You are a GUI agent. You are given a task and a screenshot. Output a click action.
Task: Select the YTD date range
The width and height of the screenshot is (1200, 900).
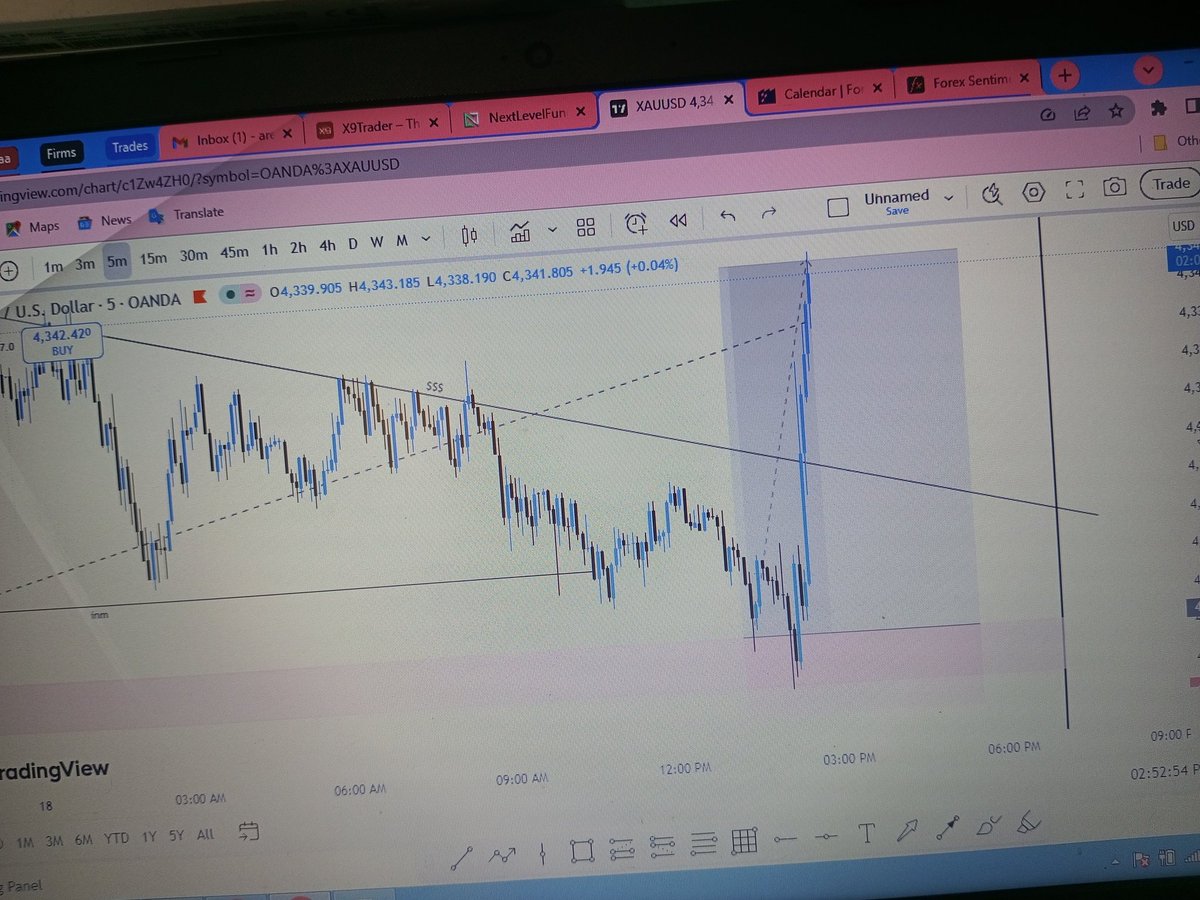pyautogui.click(x=117, y=838)
